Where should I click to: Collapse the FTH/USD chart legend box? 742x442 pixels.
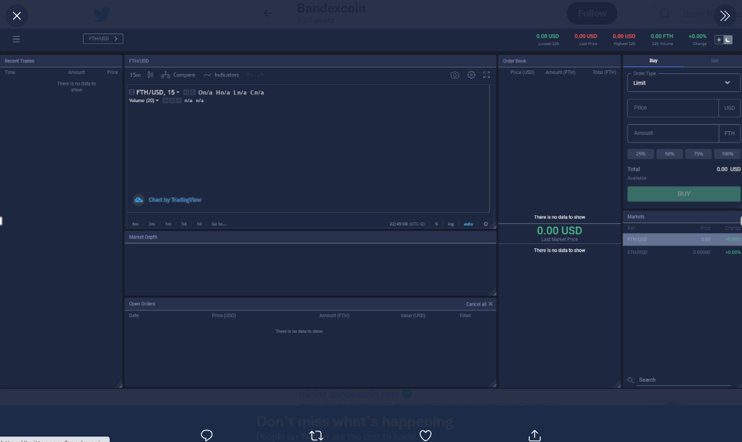point(132,92)
